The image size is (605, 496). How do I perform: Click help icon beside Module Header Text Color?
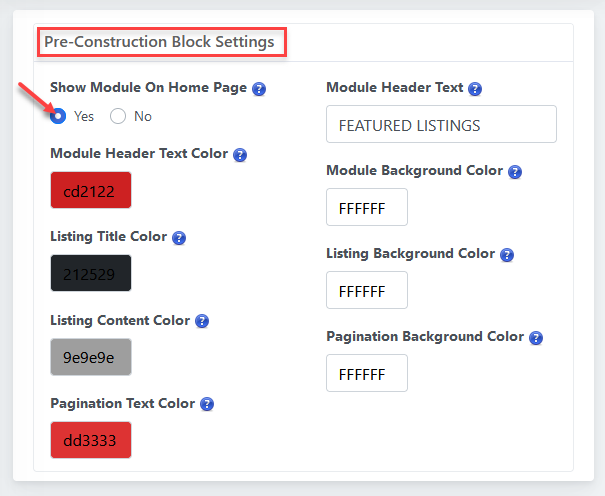point(240,155)
